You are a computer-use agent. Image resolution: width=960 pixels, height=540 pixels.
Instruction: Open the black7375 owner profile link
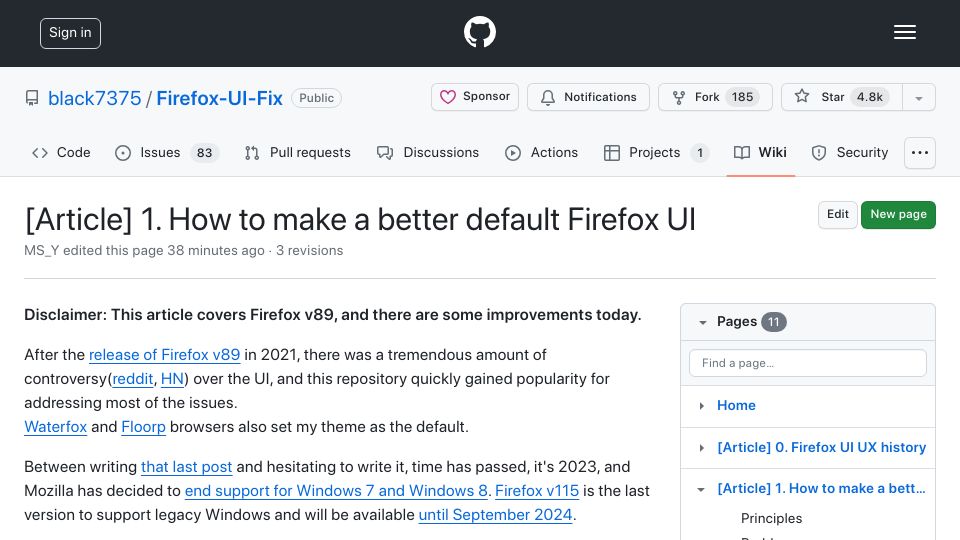(x=94, y=98)
